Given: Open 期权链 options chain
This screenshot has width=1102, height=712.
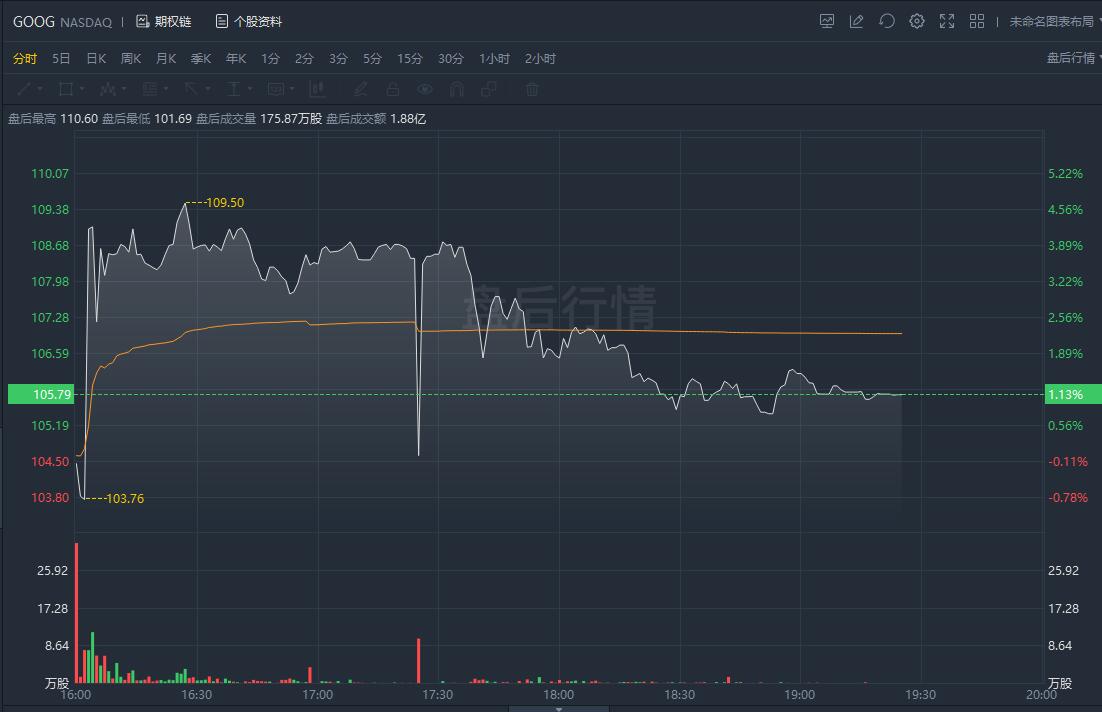Looking at the screenshot, I should [x=163, y=21].
